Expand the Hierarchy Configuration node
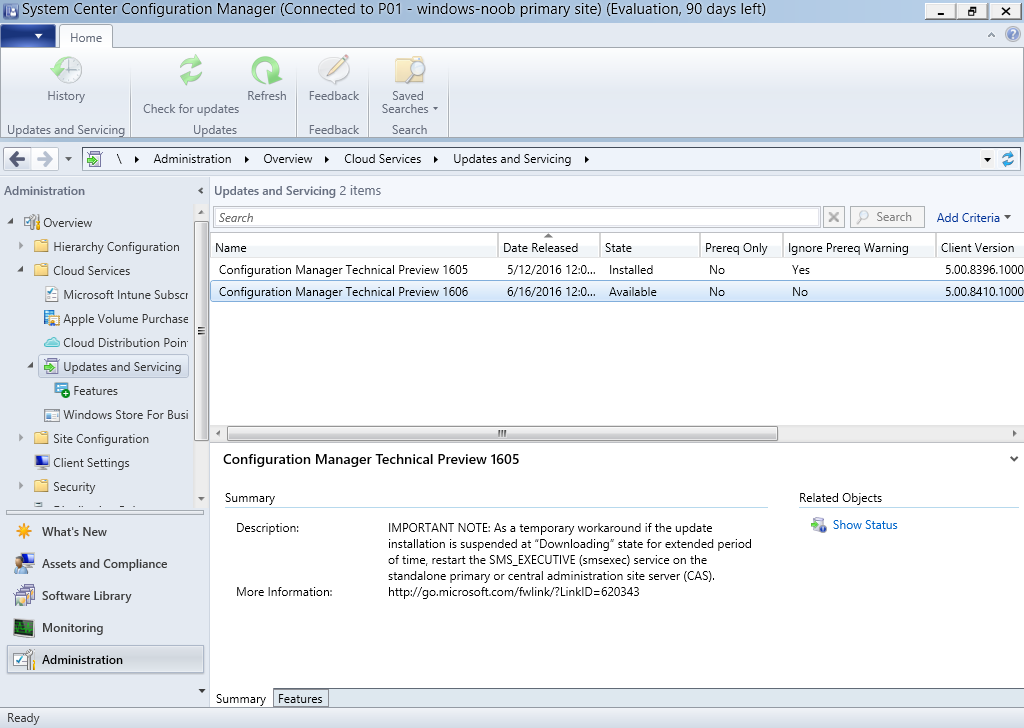 pos(21,246)
